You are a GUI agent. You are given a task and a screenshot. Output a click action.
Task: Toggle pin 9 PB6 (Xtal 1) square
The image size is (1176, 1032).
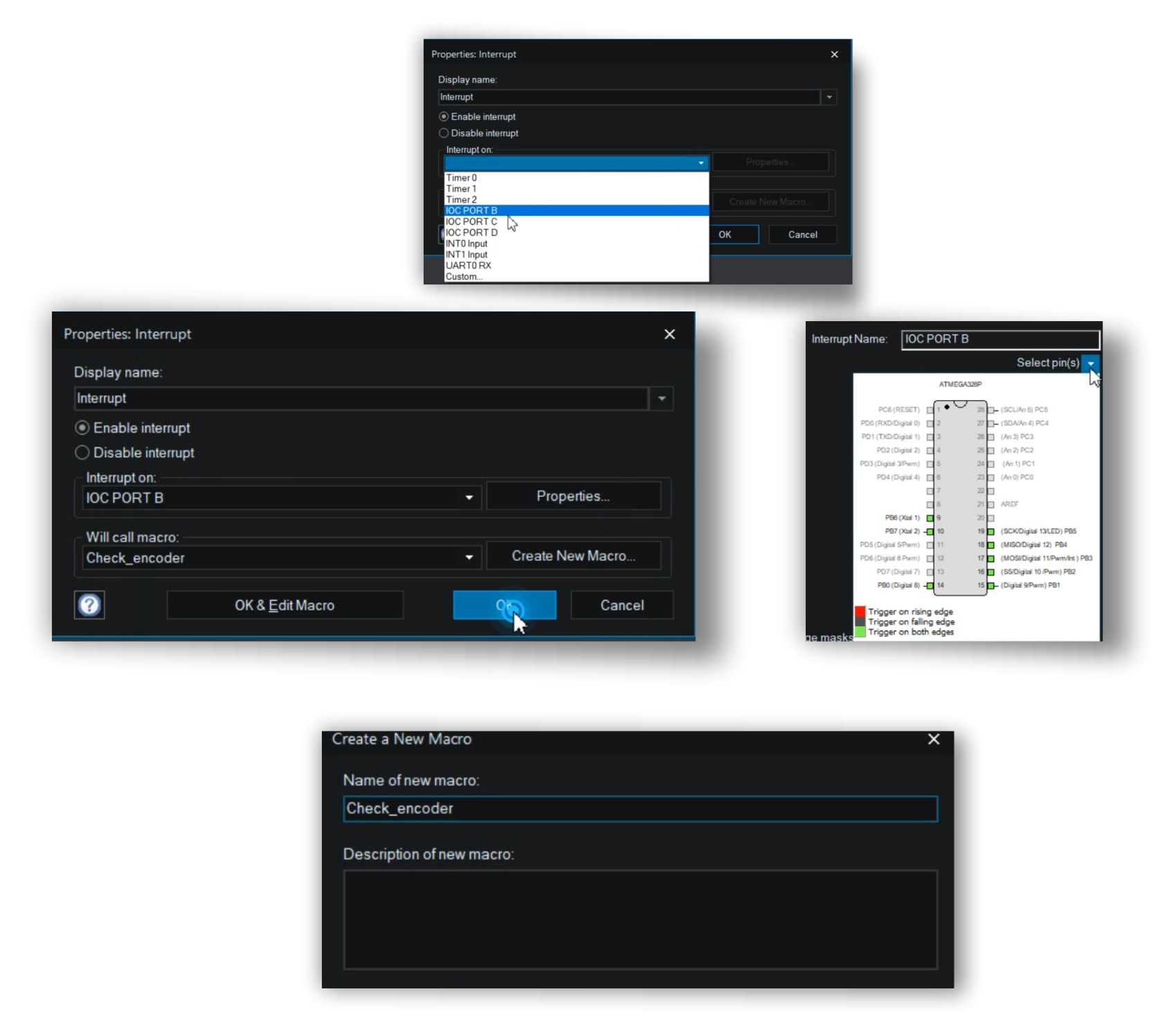[930, 518]
